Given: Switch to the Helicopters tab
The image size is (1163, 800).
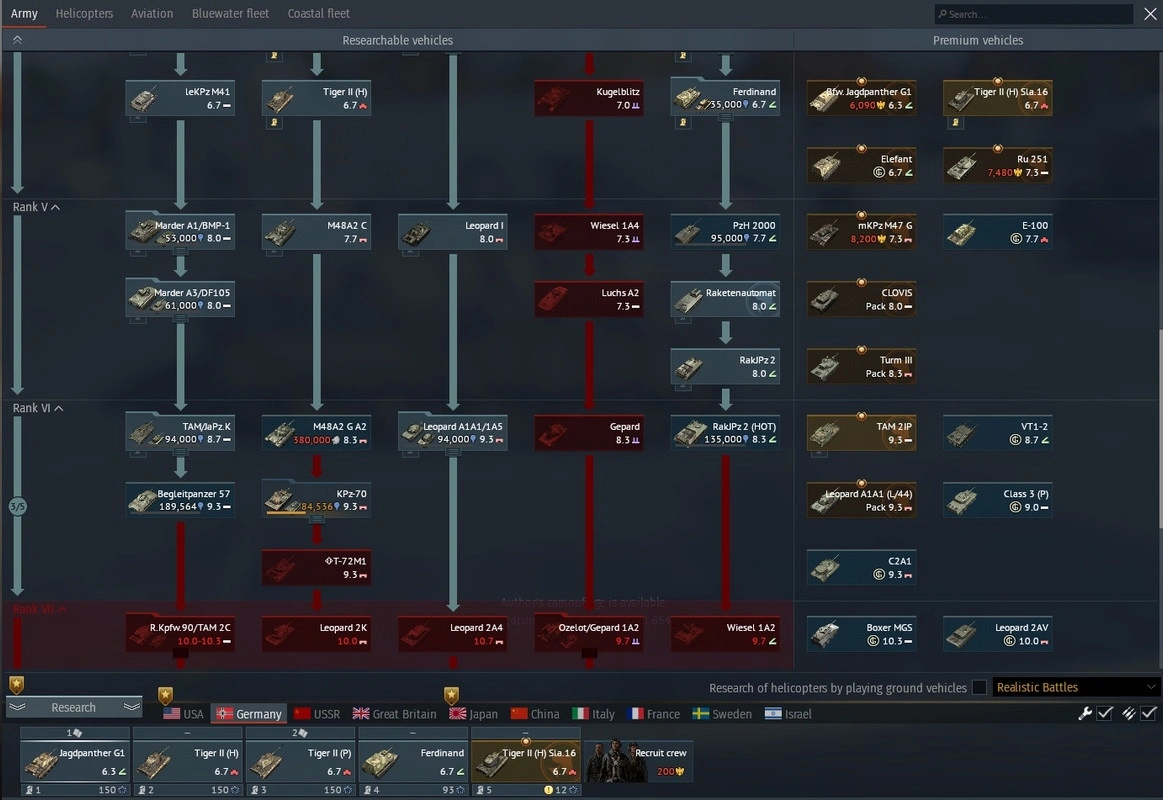Looking at the screenshot, I should point(84,14).
